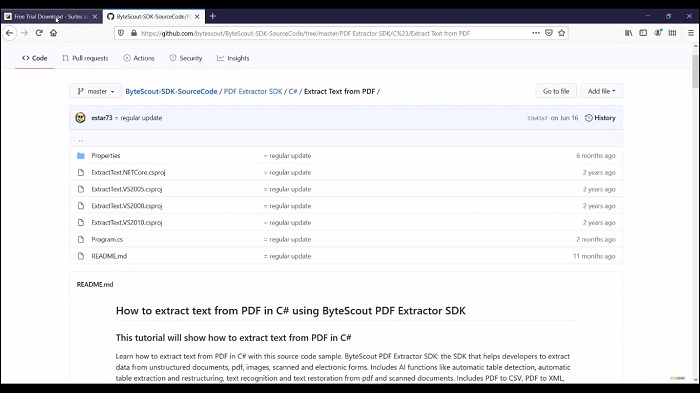
Task: Click the estar73 avatar image
Action: (80, 117)
